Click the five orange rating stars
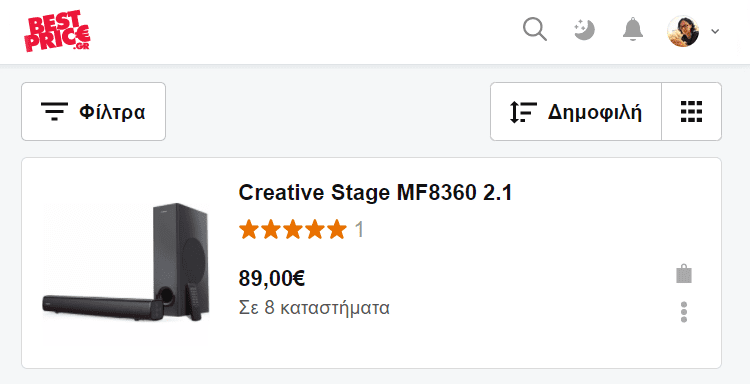The height and width of the screenshot is (384, 750). 293,230
